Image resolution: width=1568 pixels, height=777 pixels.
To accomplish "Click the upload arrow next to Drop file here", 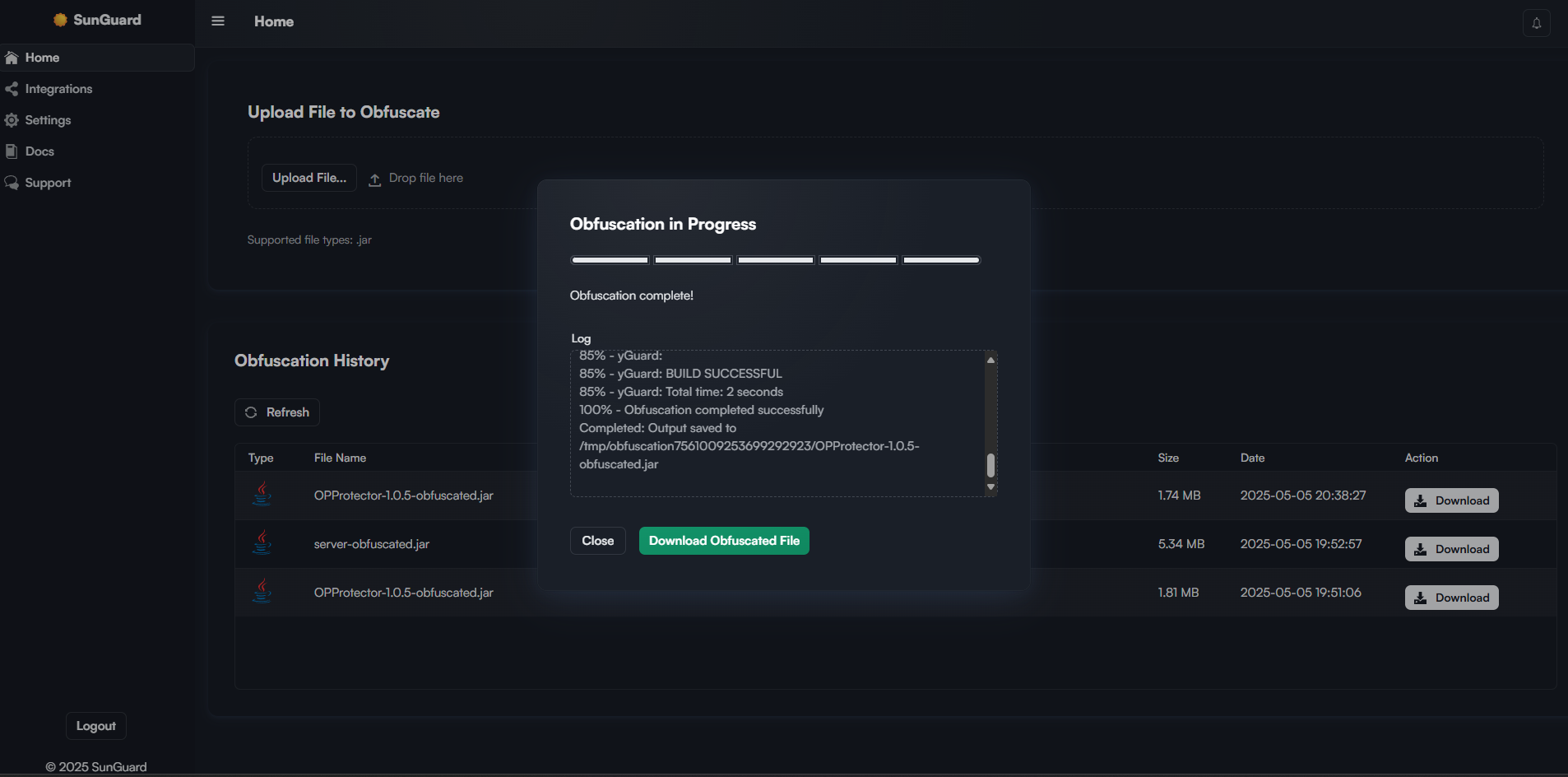I will [x=375, y=179].
